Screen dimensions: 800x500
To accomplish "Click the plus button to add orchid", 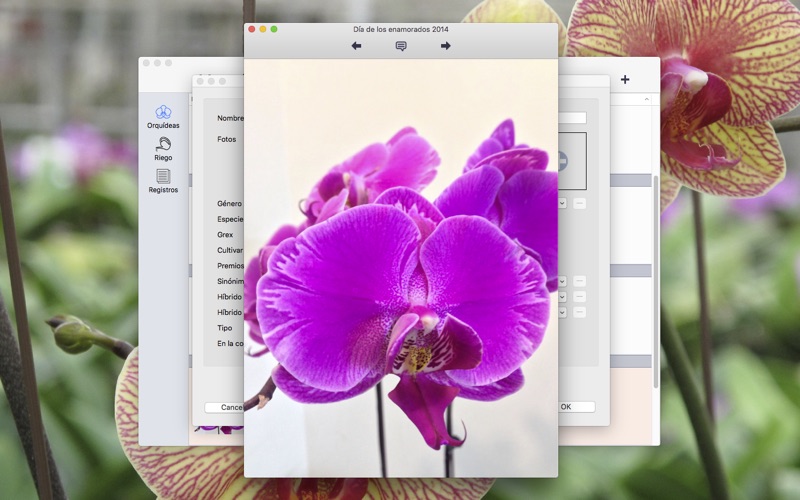I will coord(625,80).
